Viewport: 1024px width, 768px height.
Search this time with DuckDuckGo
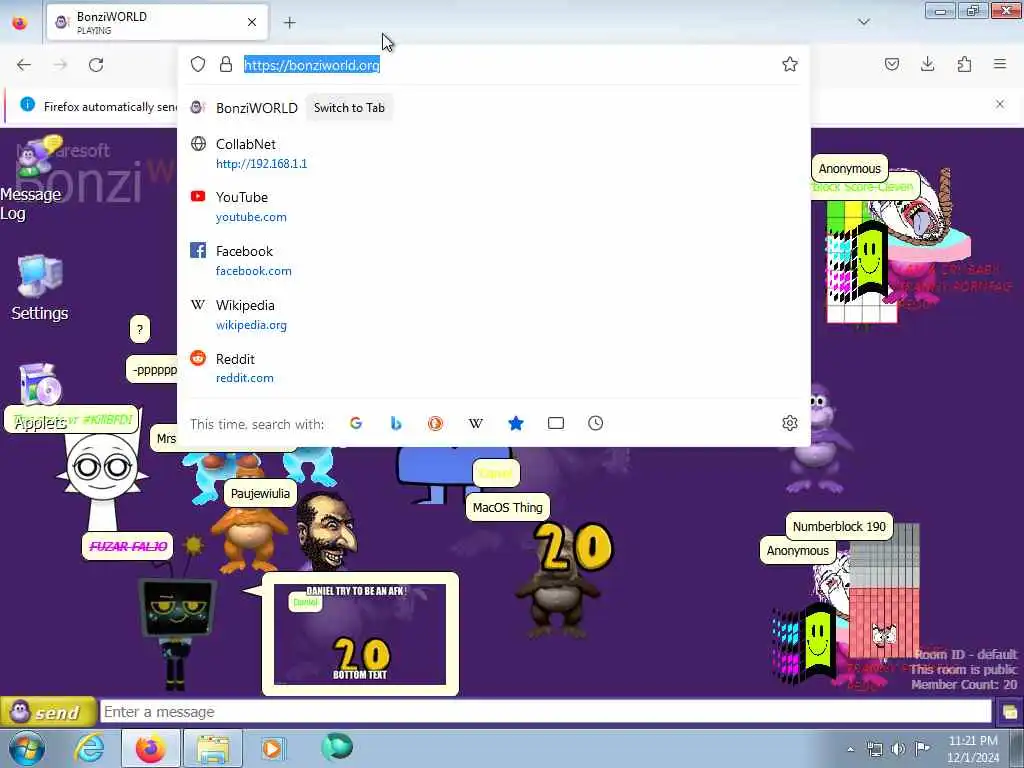click(x=436, y=423)
